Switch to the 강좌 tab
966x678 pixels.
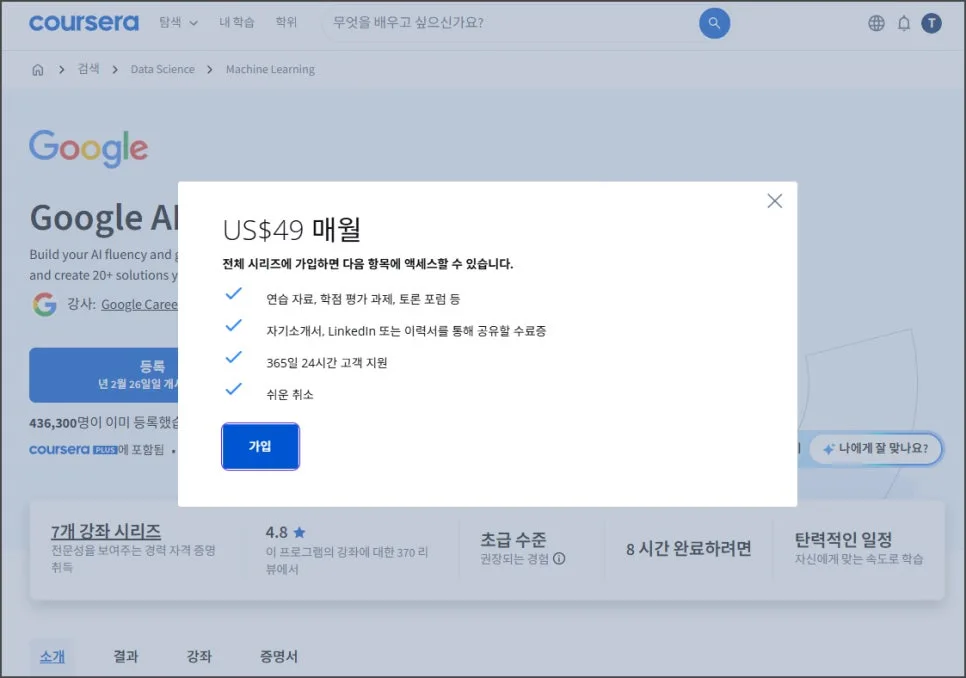point(199,656)
